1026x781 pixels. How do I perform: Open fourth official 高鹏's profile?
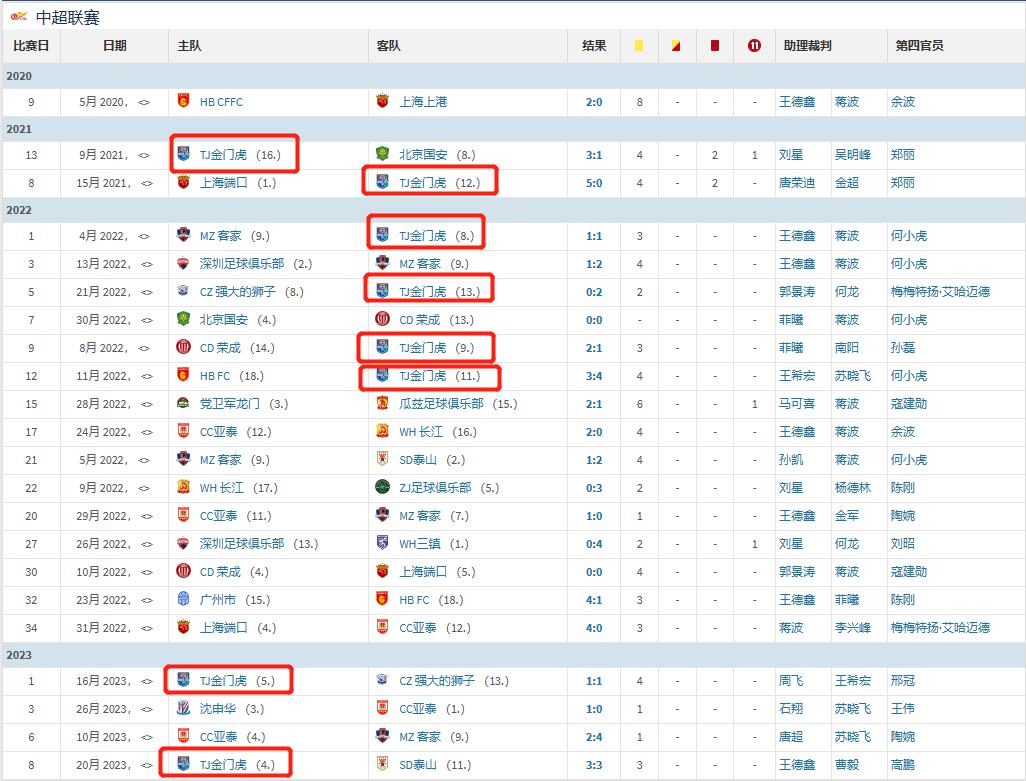click(x=902, y=765)
